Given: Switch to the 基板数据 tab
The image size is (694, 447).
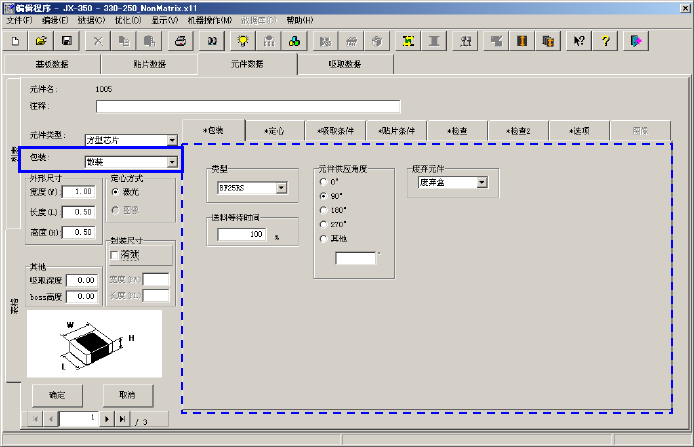Looking at the screenshot, I should point(52,63).
